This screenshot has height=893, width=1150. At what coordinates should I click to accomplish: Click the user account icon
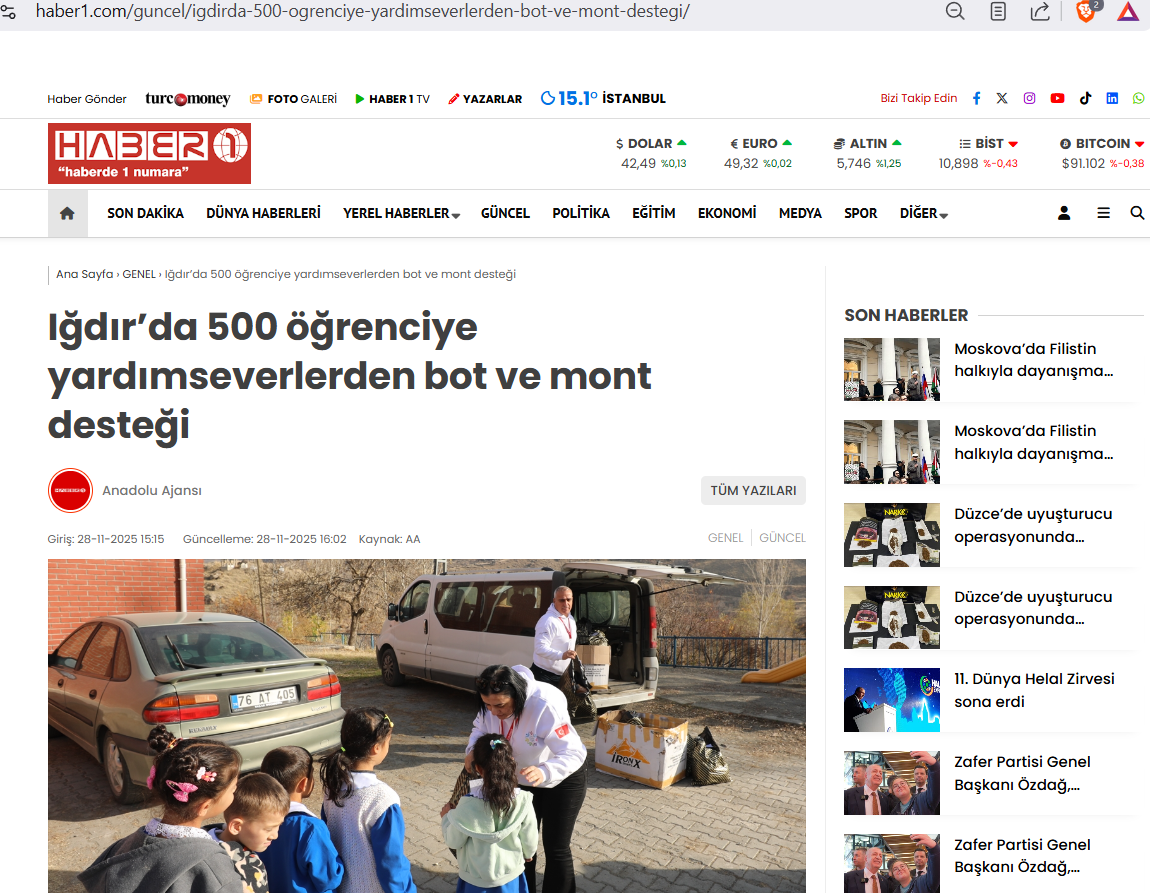click(1064, 213)
